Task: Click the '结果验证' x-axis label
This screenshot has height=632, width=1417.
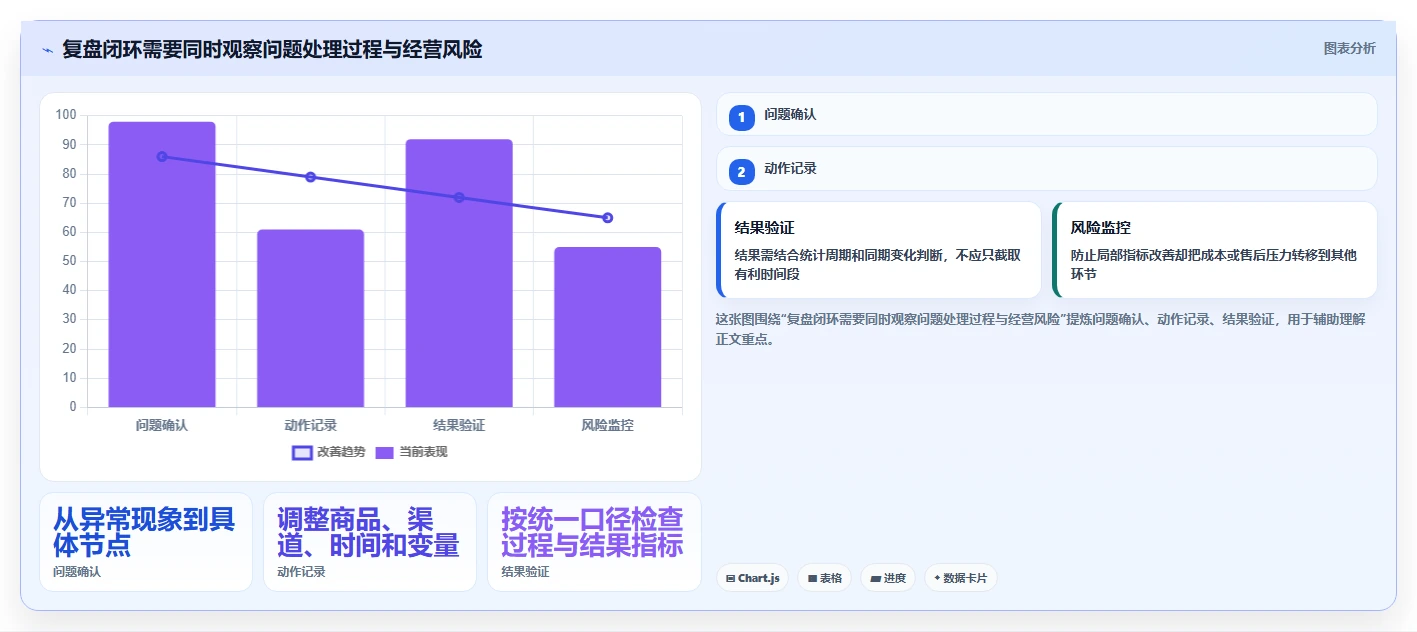Action: click(x=459, y=425)
